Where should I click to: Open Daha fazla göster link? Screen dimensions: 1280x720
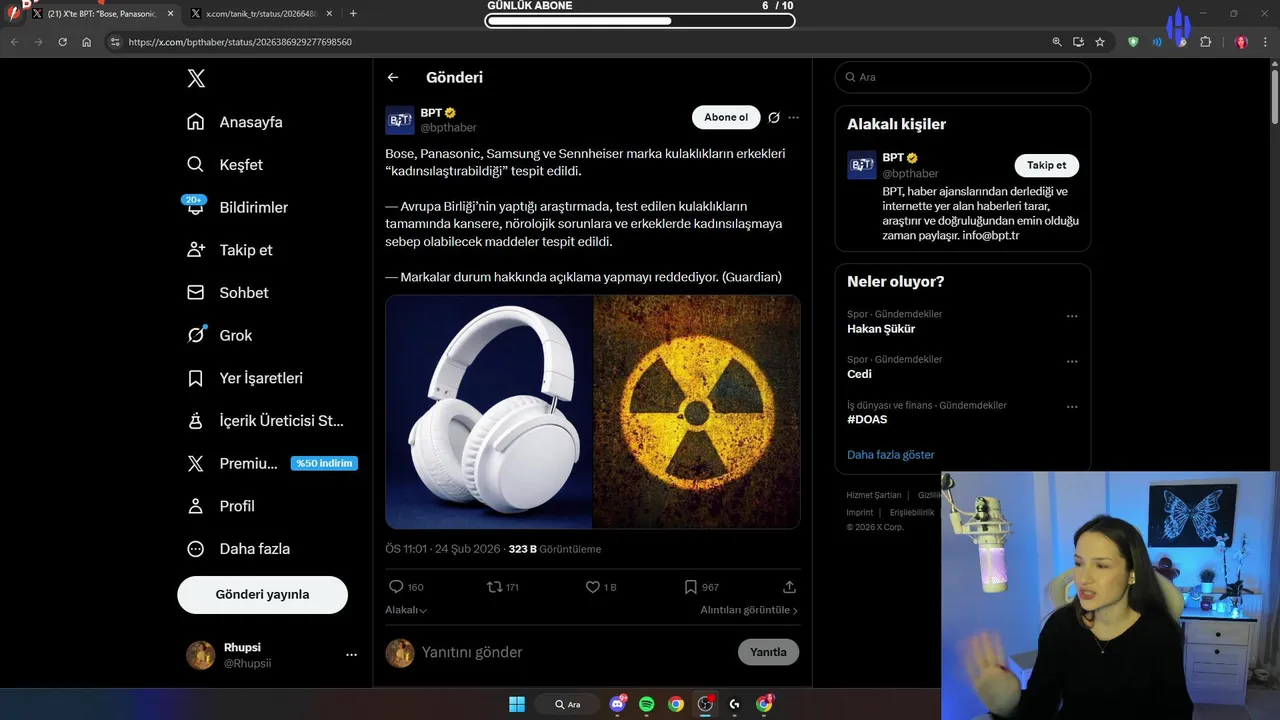pyautogui.click(x=891, y=455)
